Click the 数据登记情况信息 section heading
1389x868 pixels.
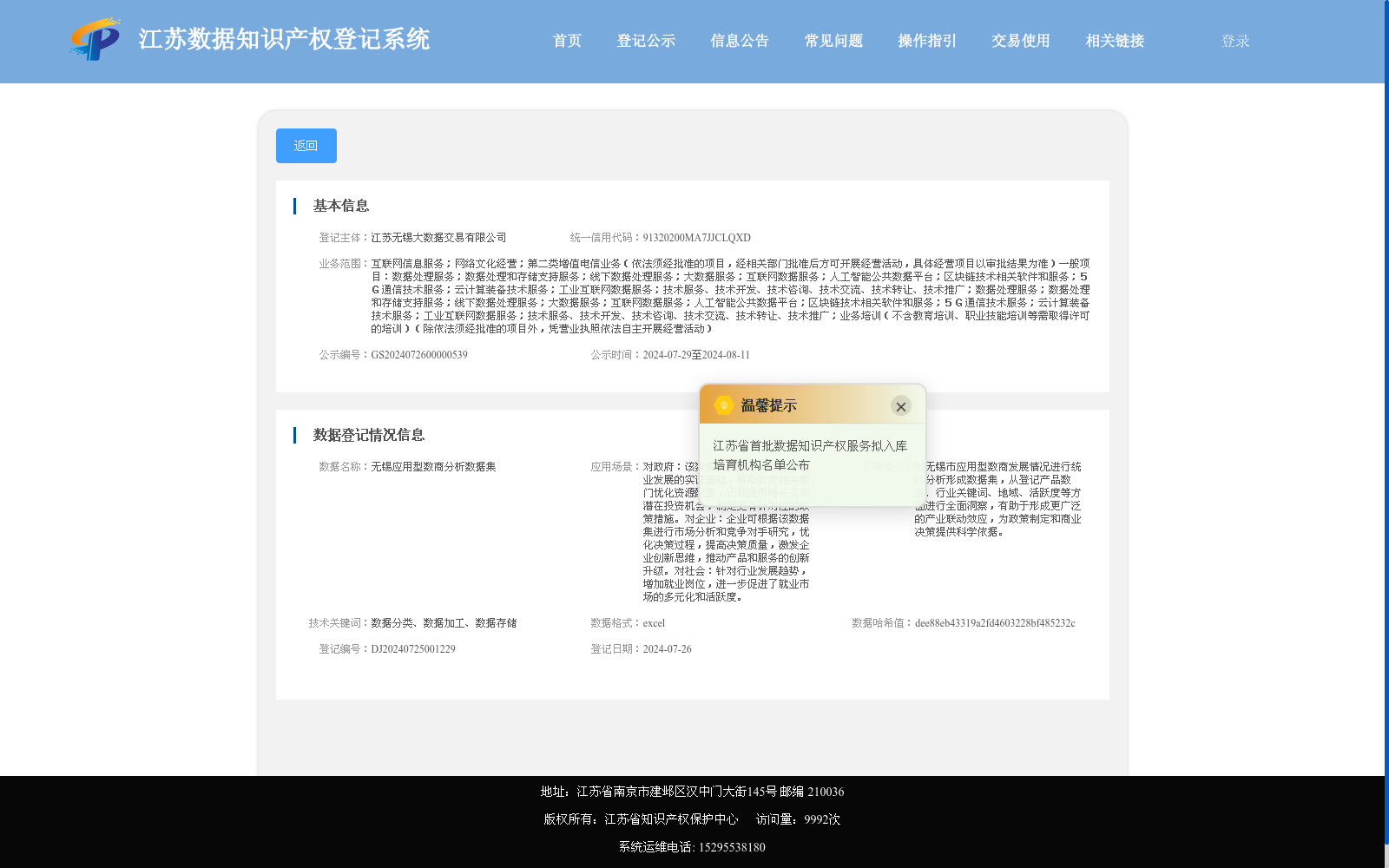[x=369, y=435]
